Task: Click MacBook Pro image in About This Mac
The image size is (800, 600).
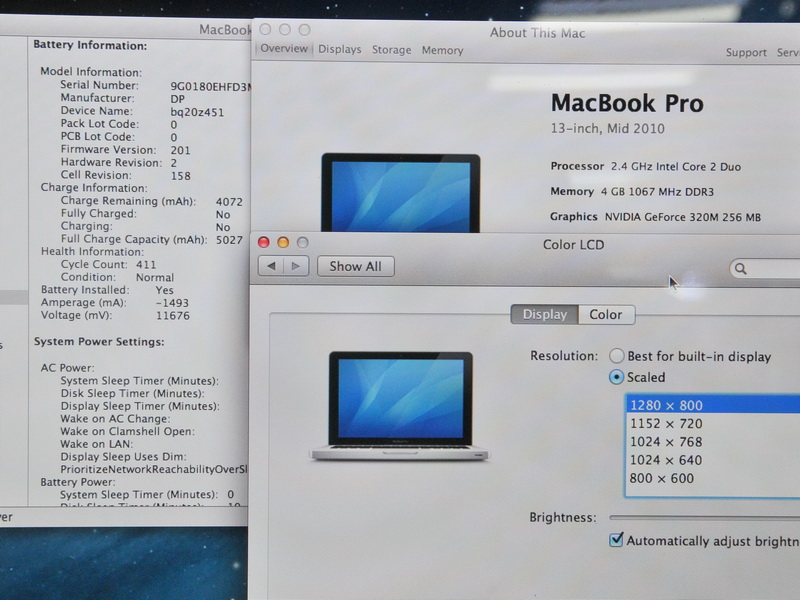Action: pos(401,193)
